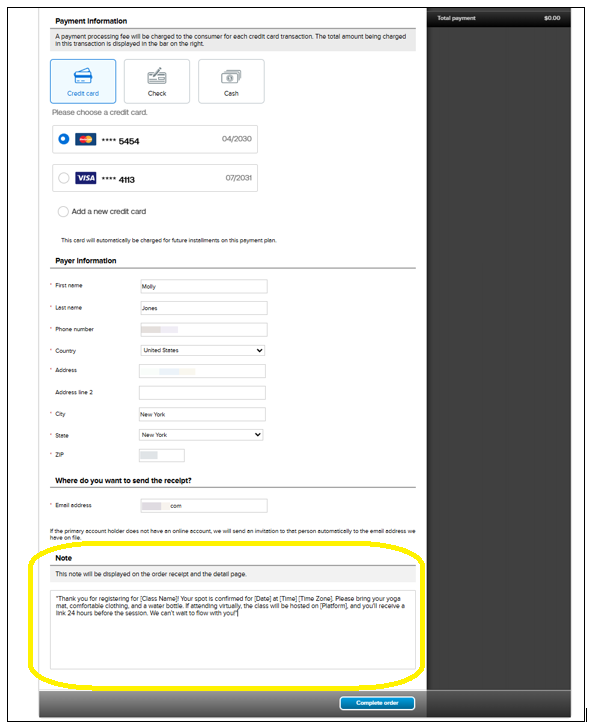This screenshot has height=726, width=591.
Task: Select the Credit card payment icon
Action: pyautogui.click(x=83, y=76)
